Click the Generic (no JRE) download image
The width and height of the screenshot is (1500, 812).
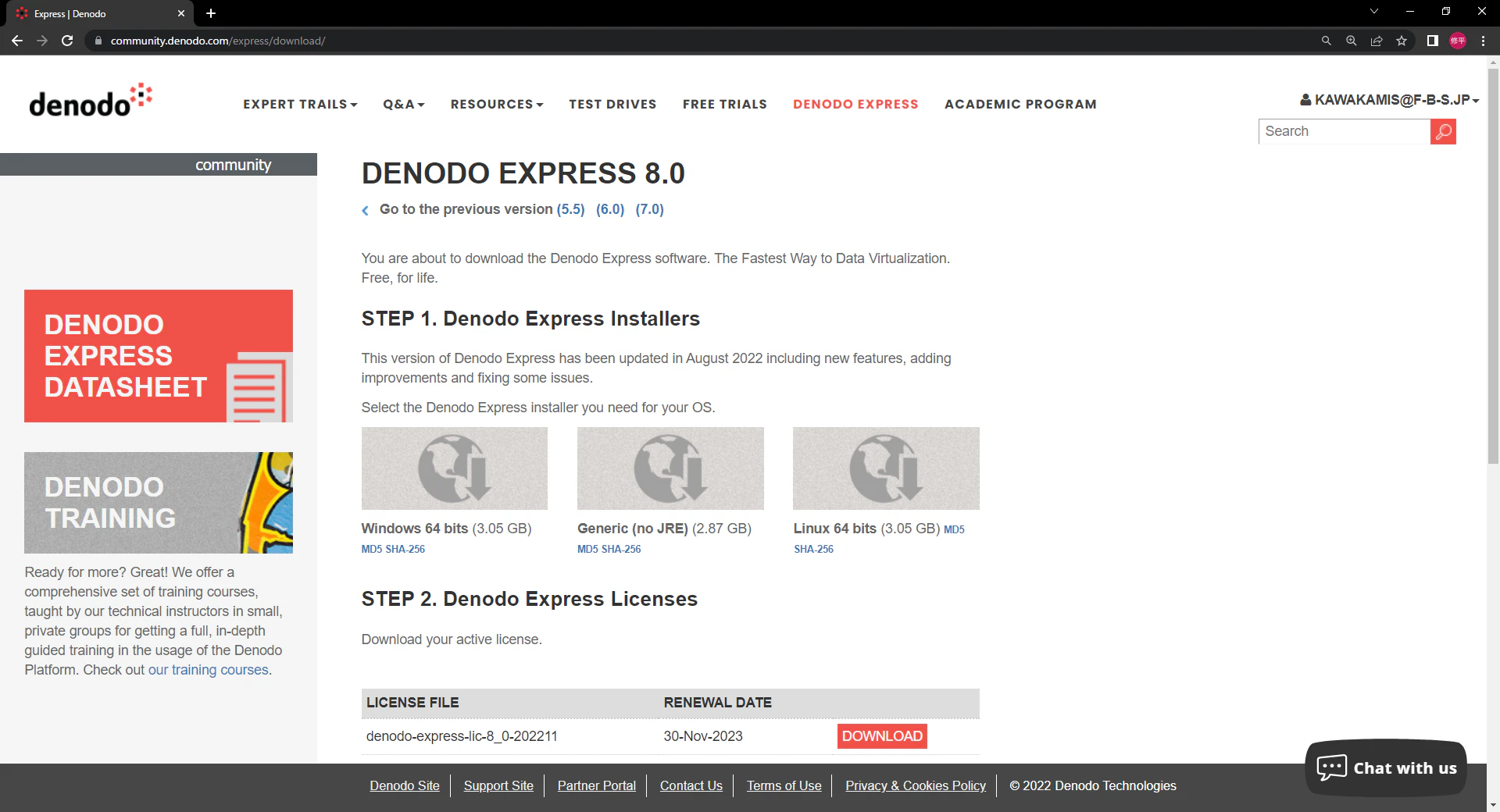click(x=670, y=468)
